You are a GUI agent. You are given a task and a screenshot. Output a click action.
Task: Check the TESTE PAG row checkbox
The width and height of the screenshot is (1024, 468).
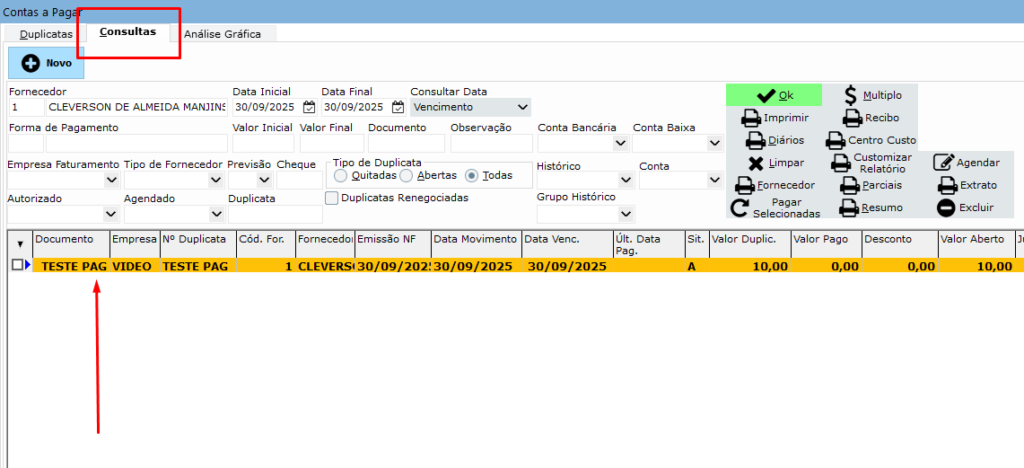pyautogui.click(x=16, y=265)
